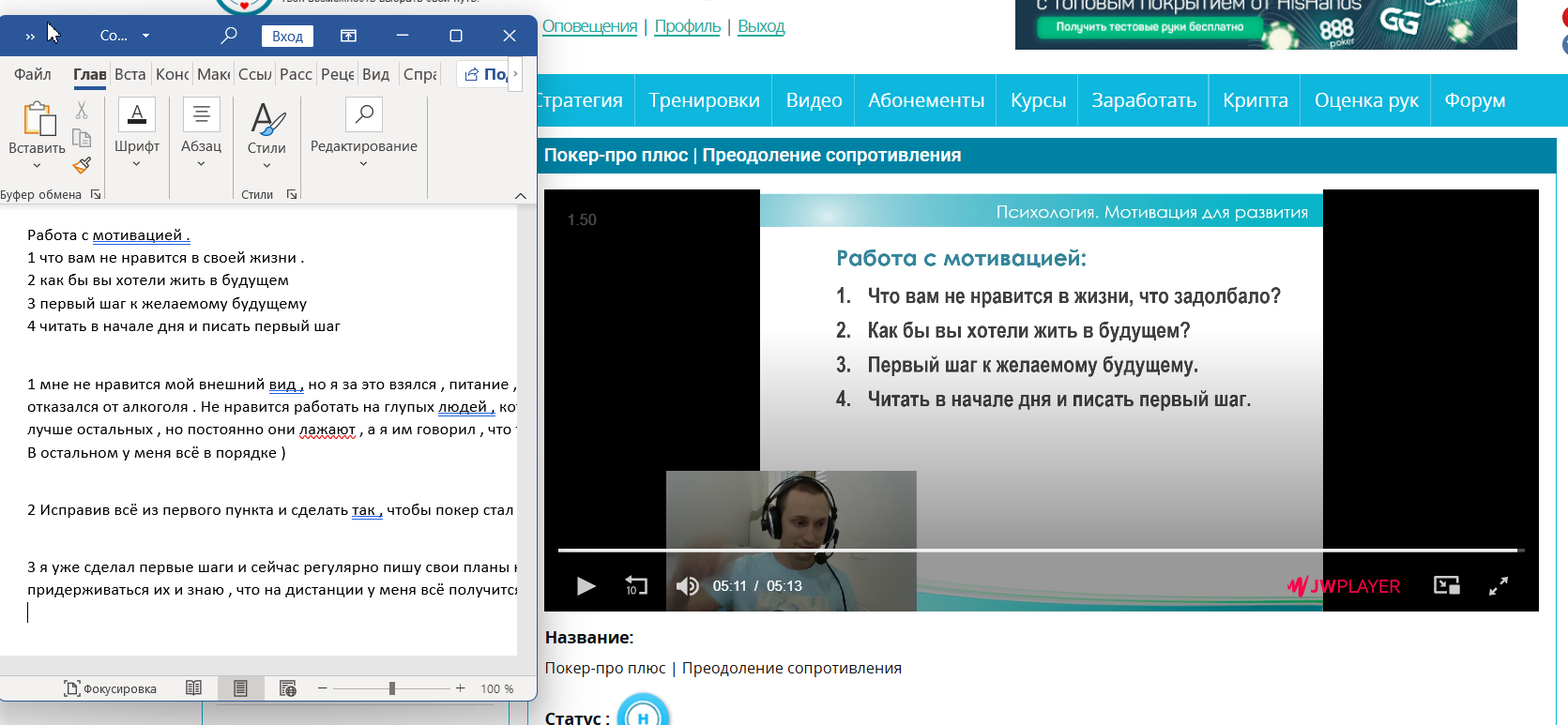Open the Профиль link
Viewport: 1568px width, 725px height.
[x=687, y=26]
